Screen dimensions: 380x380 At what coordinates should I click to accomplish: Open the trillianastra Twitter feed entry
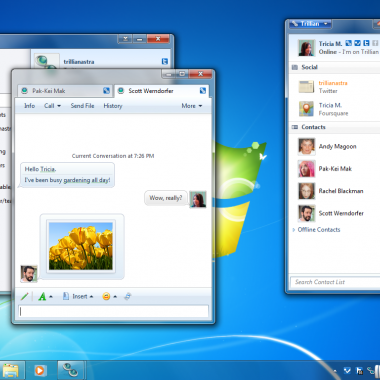[x=334, y=87]
